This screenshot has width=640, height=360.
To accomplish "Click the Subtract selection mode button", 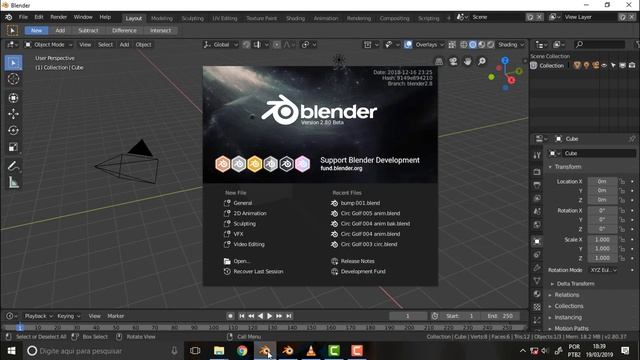I will tap(88, 31).
